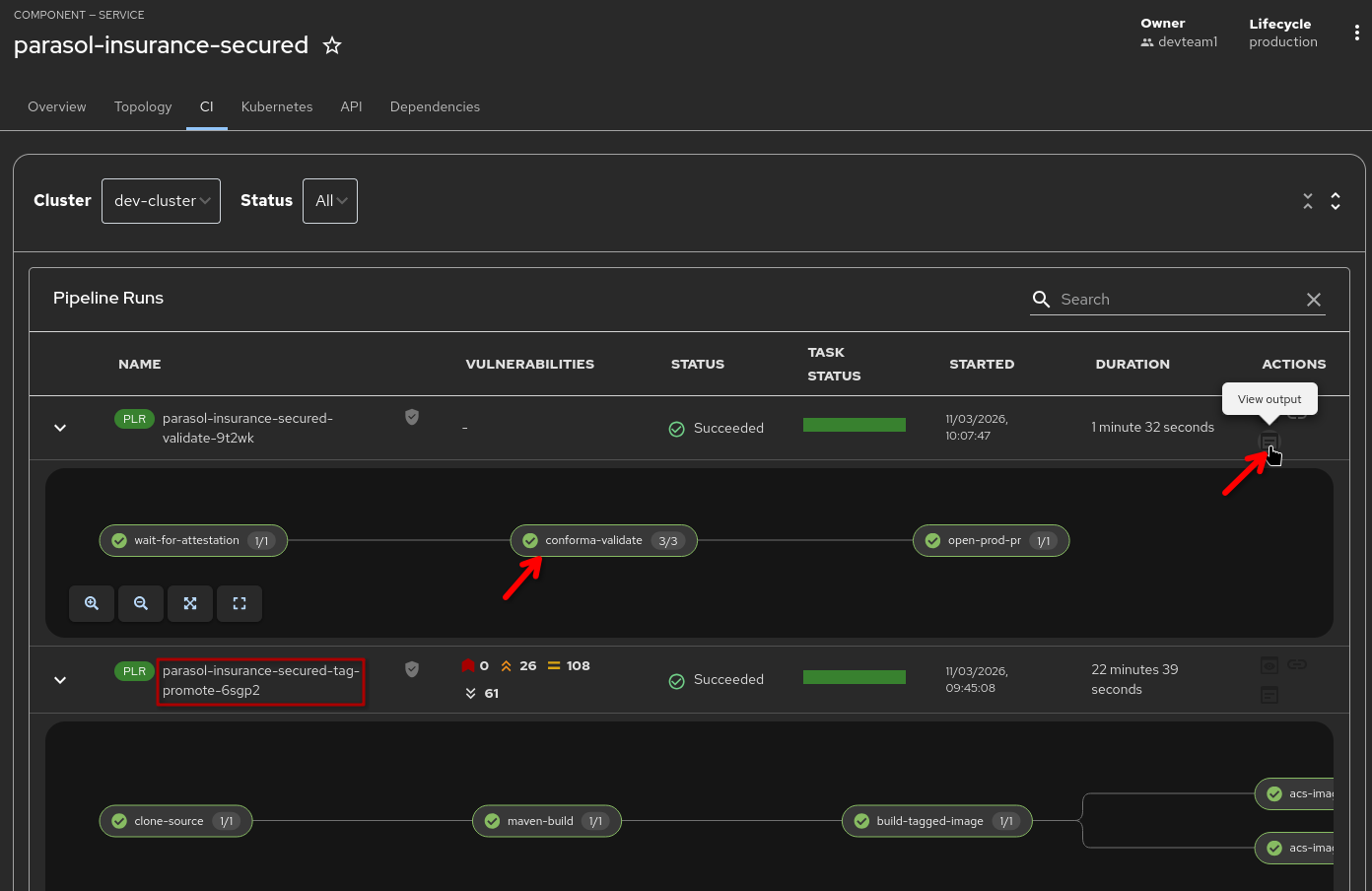Zoom in on the pipeline graph
Screen dimensions: 1372x891
click(91, 603)
